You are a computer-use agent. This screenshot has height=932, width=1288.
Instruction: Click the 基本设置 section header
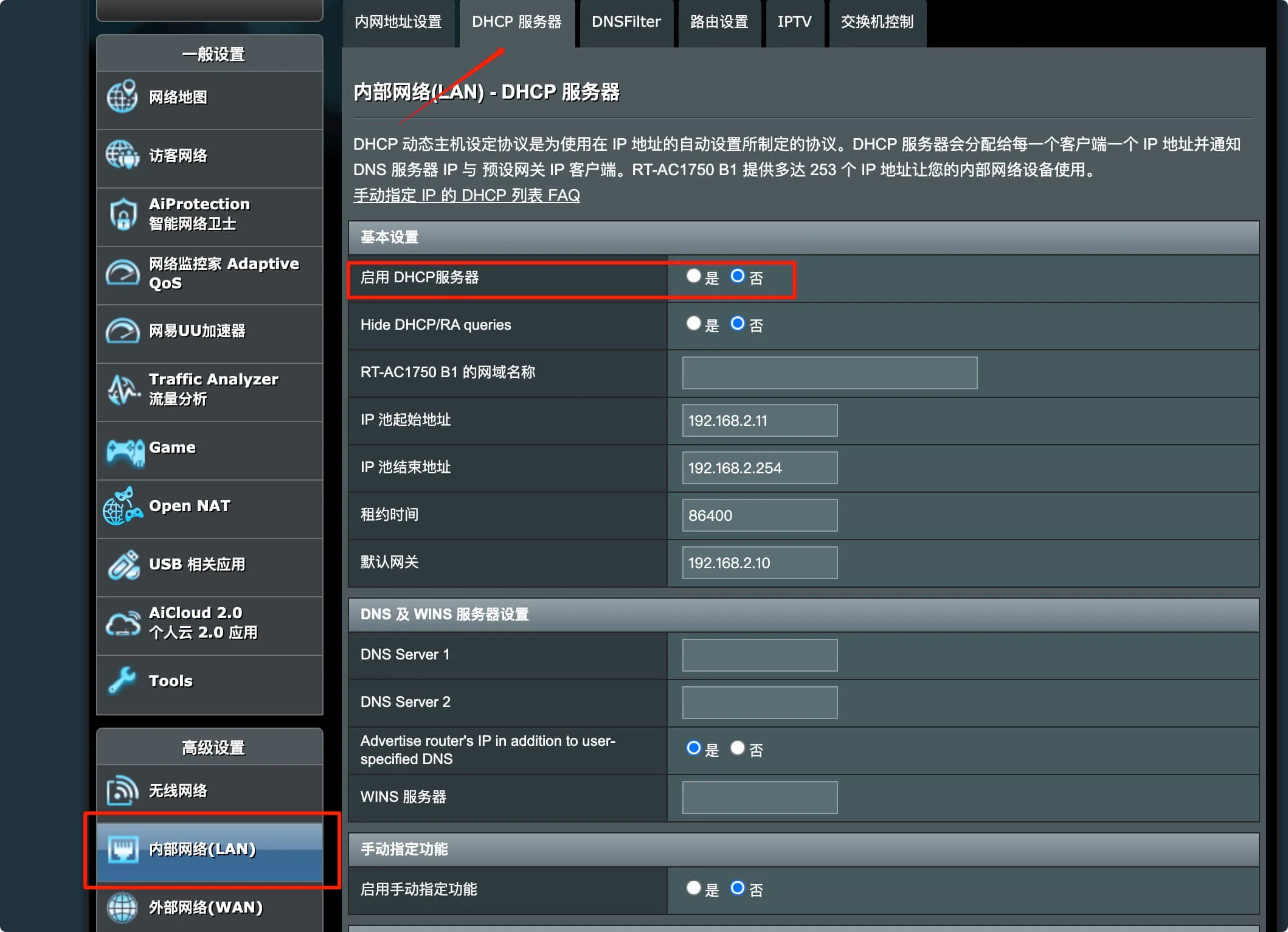(803, 237)
